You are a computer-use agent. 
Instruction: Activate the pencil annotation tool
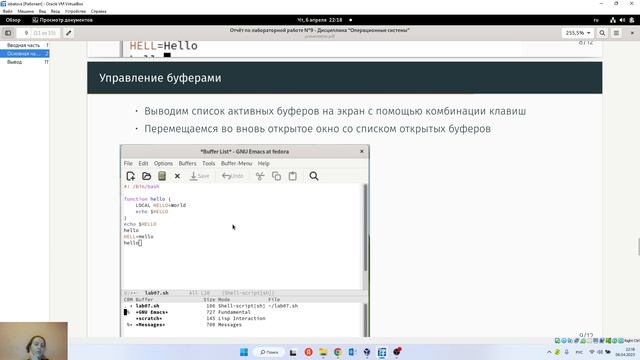click(69, 33)
